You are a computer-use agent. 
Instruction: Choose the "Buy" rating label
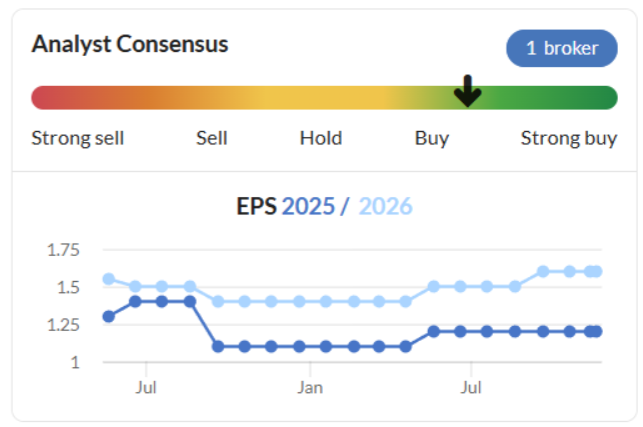click(x=432, y=138)
